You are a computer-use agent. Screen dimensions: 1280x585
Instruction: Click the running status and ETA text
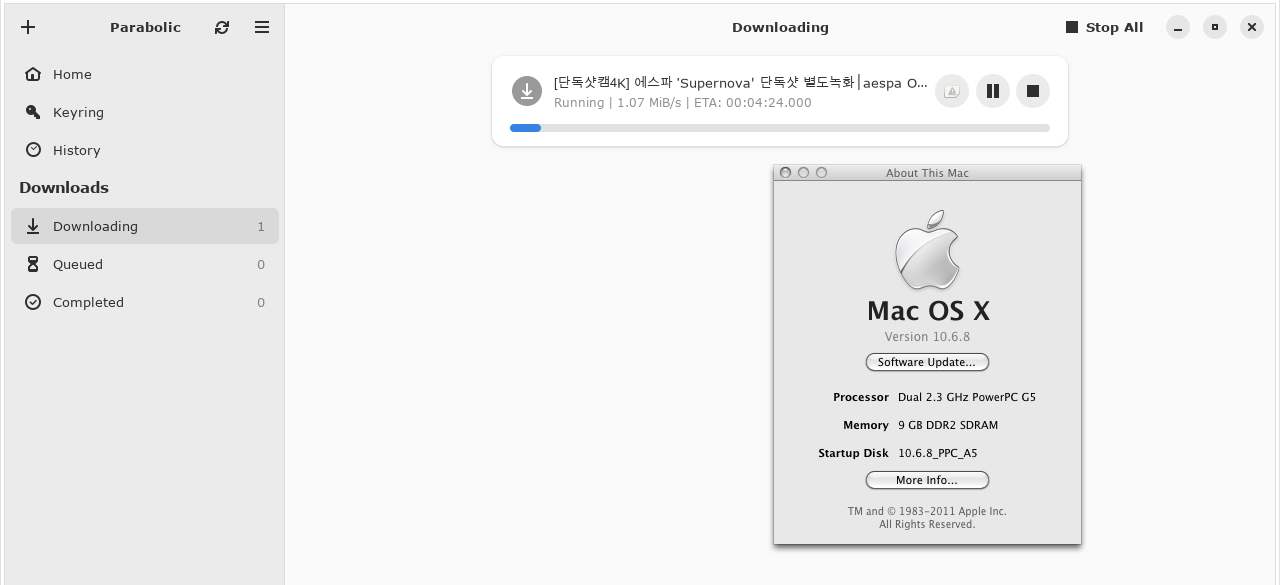(683, 102)
